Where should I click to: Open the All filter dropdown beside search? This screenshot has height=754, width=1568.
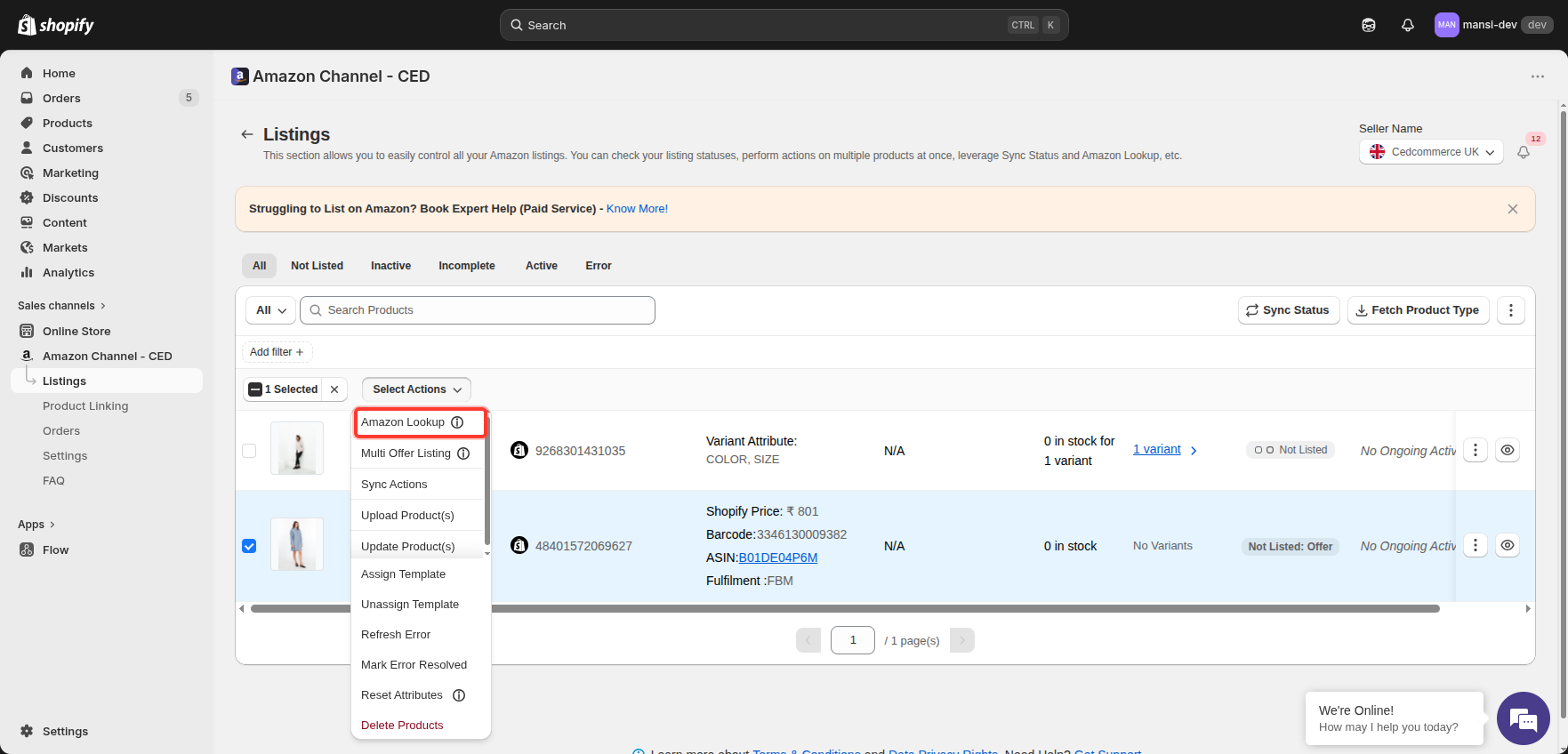[270, 310]
